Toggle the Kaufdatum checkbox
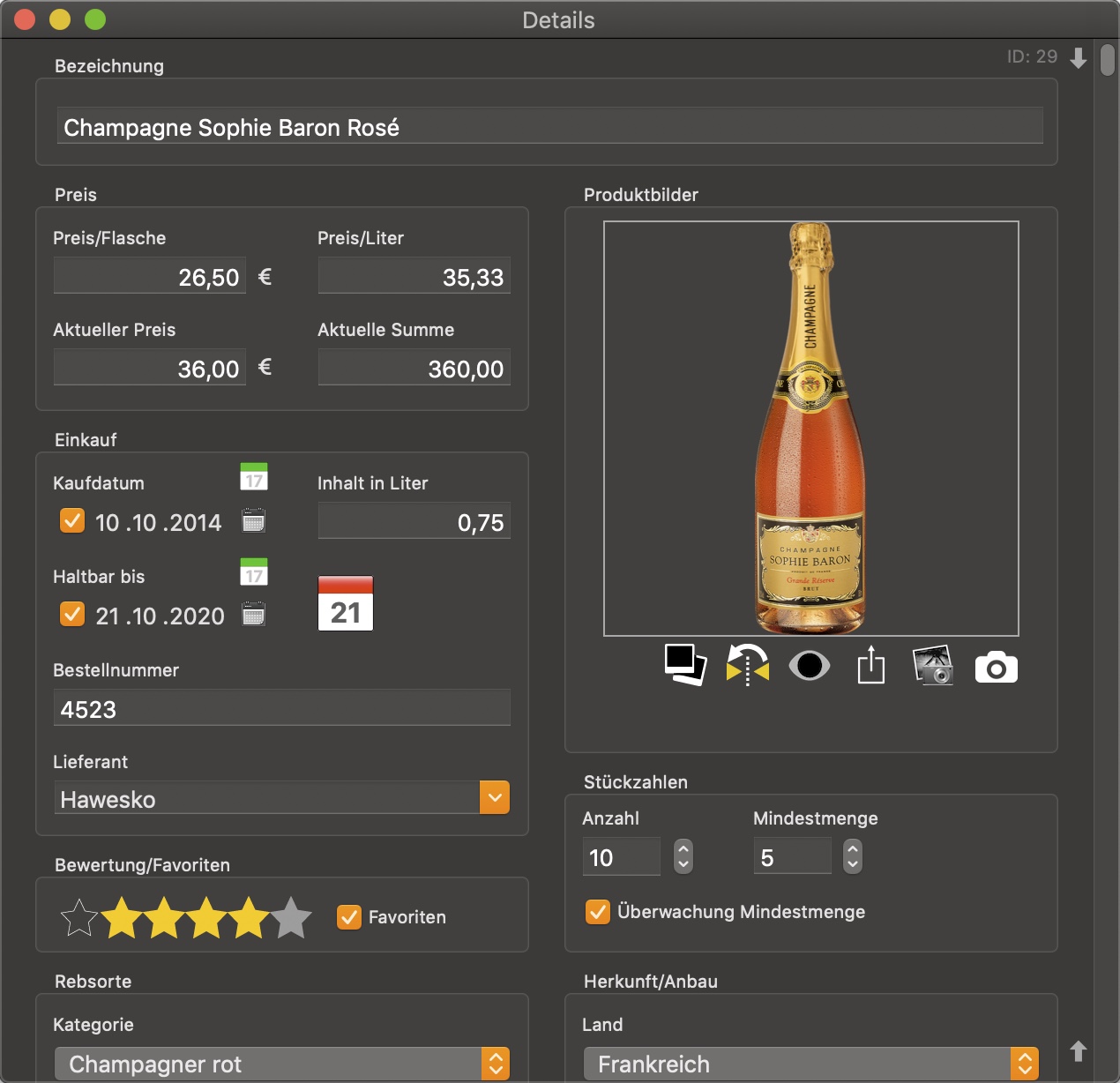The height and width of the screenshot is (1083, 1120). pyautogui.click(x=72, y=521)
